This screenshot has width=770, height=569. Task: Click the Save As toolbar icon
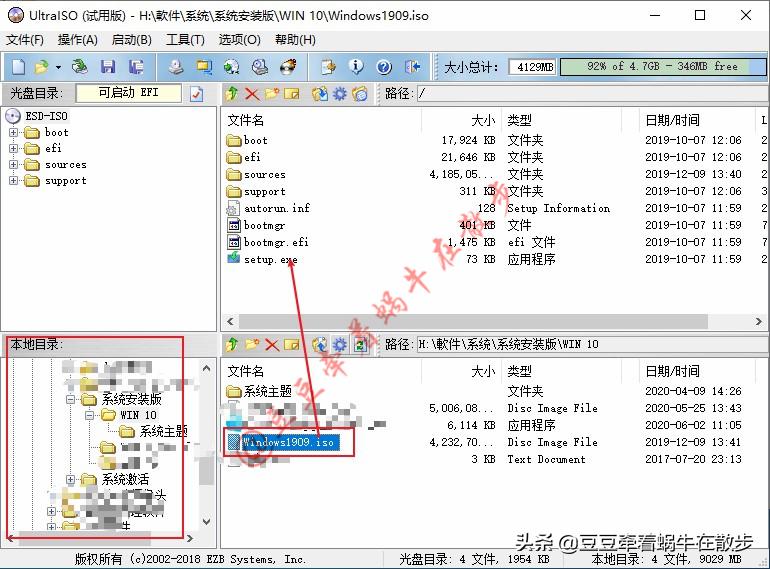pos(136,67)
